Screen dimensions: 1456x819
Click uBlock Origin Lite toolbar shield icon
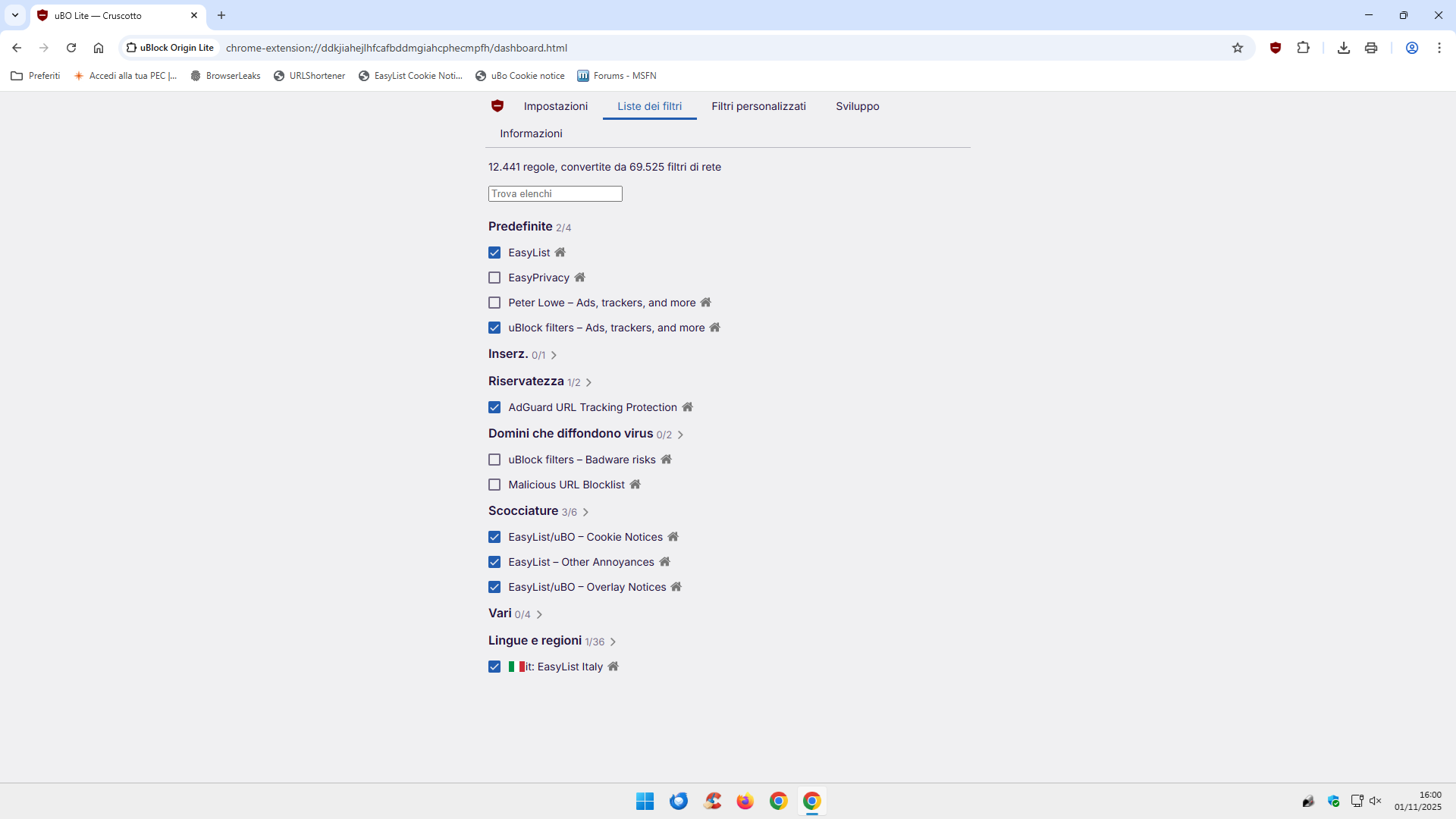pos(1276,48)
